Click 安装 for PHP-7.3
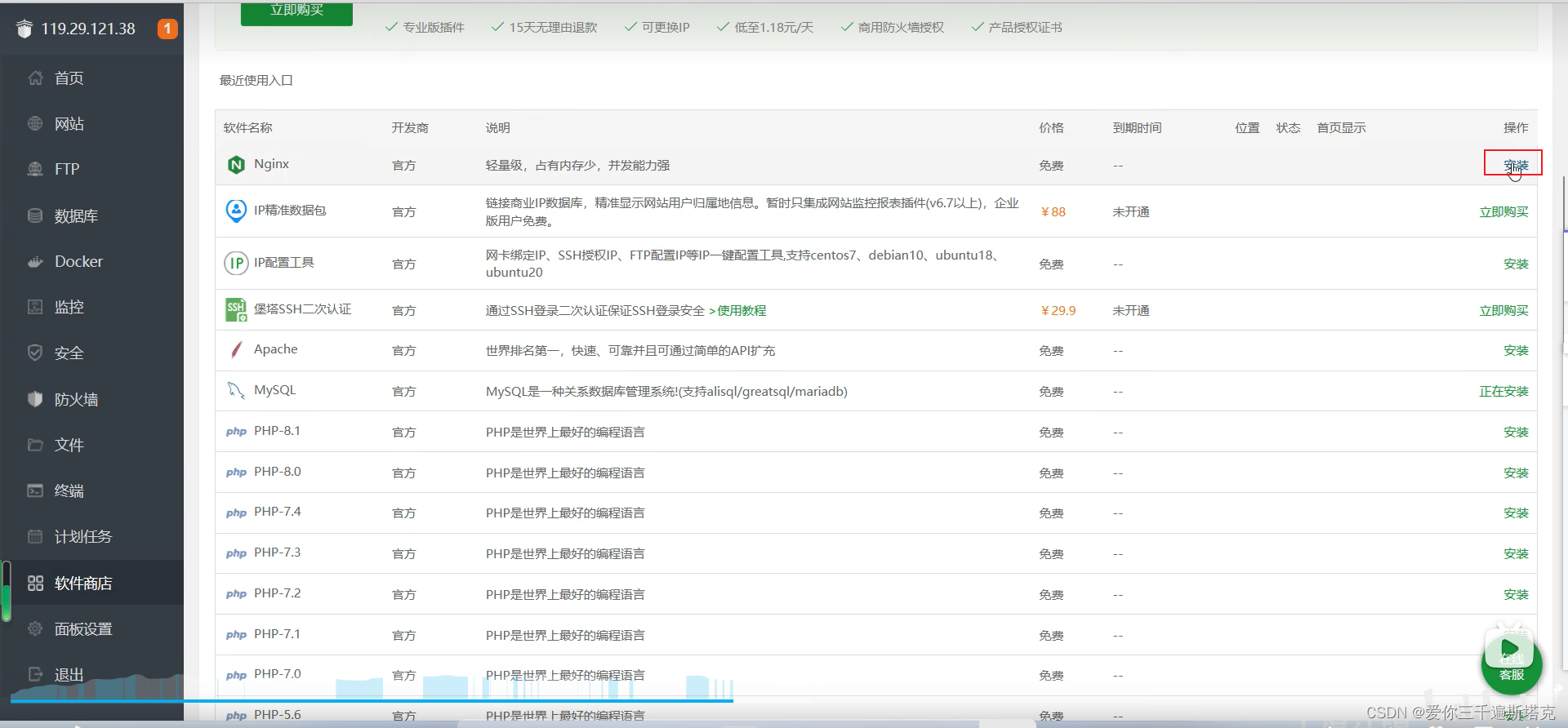The image size is (1568, 728). [x=1516, y=553]
